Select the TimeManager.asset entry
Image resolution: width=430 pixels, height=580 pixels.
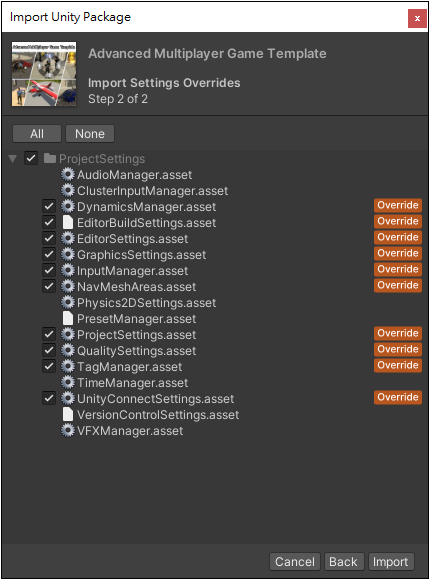coord(132,382)
